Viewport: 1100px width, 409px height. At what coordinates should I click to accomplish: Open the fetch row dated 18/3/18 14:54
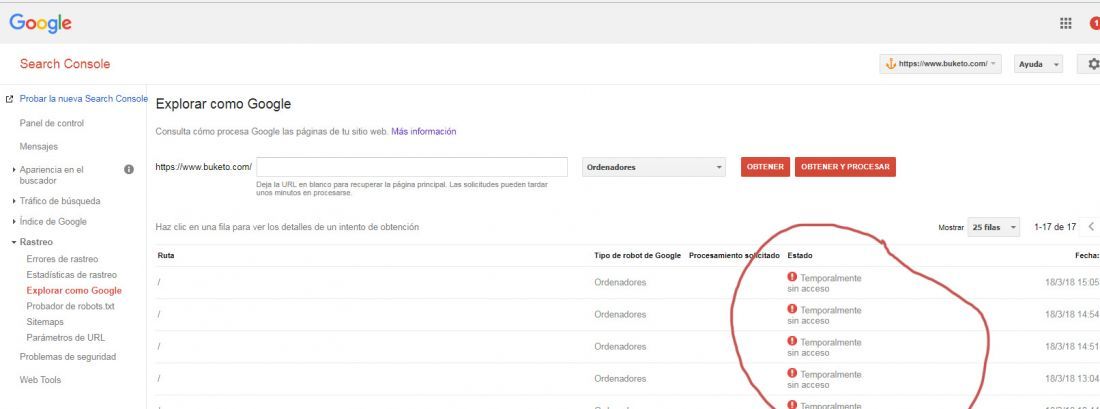pos(628,315)
